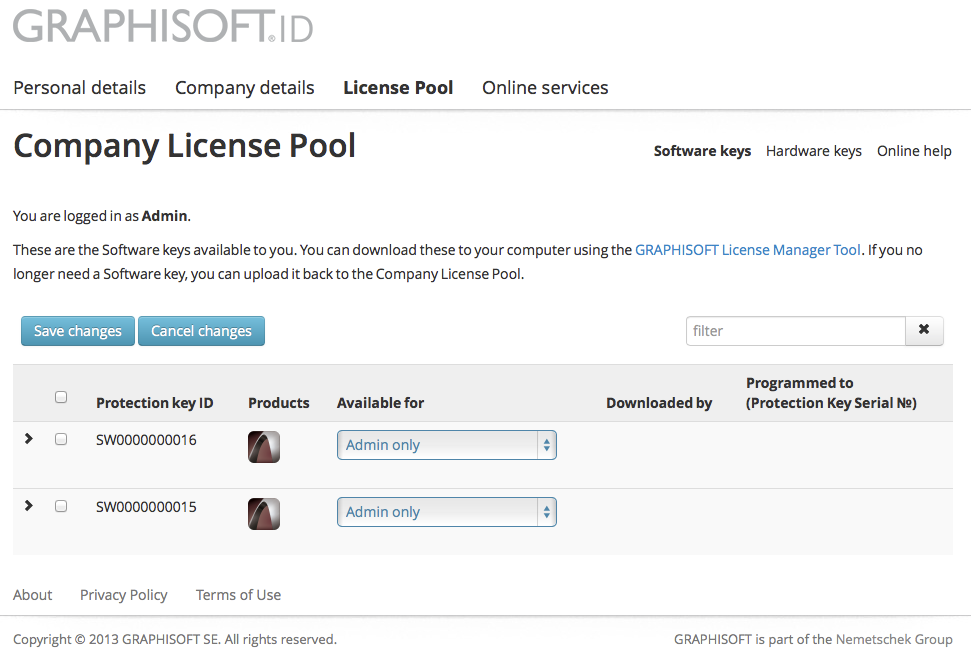Switch to the Online services tab
This screenshot has height=663, width=971.
(x=545, y=88)
